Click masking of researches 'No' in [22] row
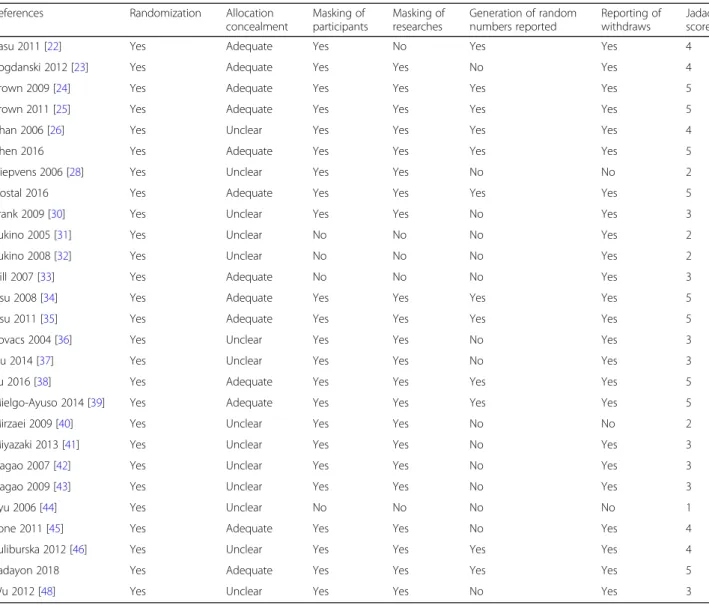The width and height of the screenshot is (709, 605). (399, 46)
